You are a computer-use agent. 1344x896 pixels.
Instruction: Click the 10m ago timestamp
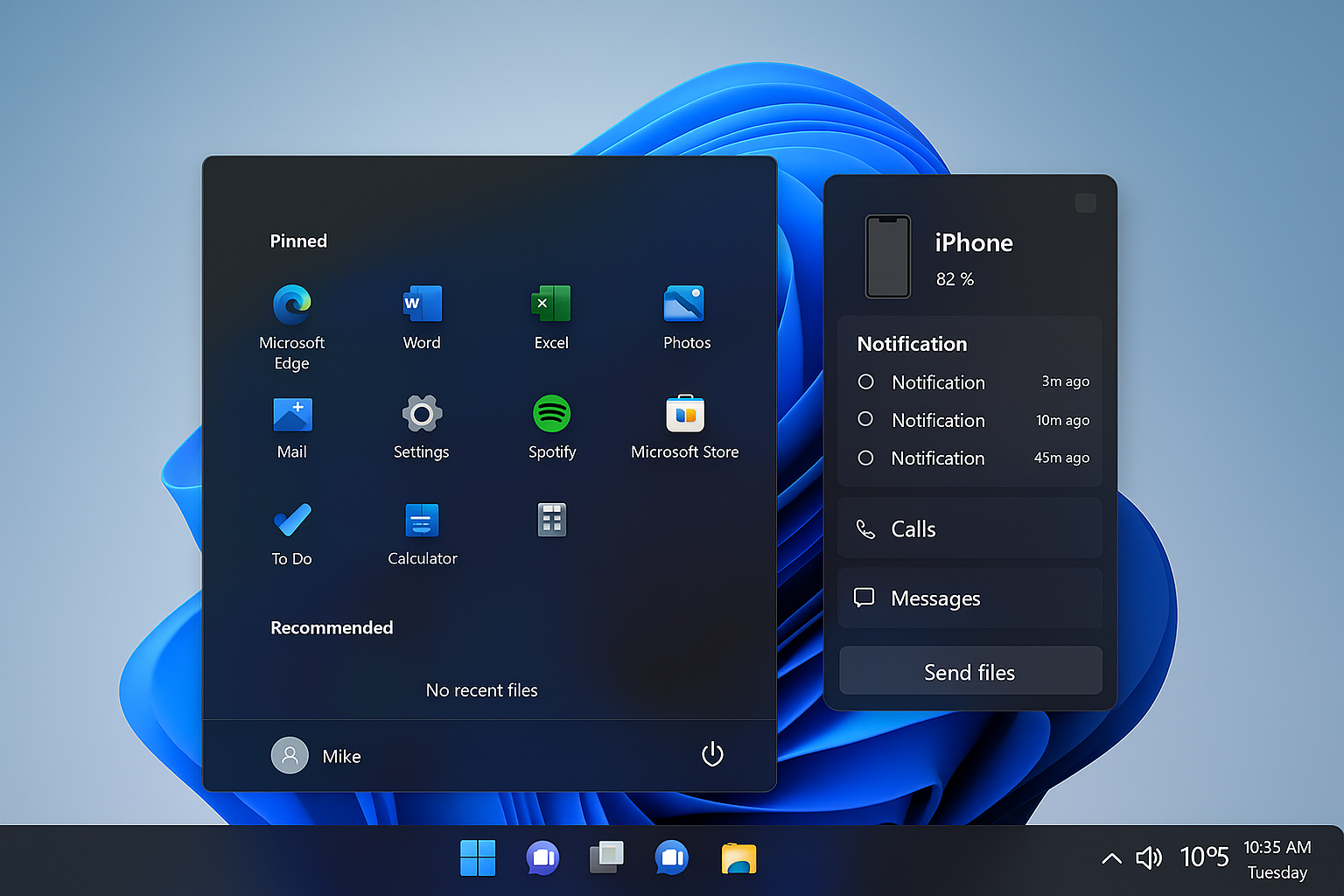1063,420
